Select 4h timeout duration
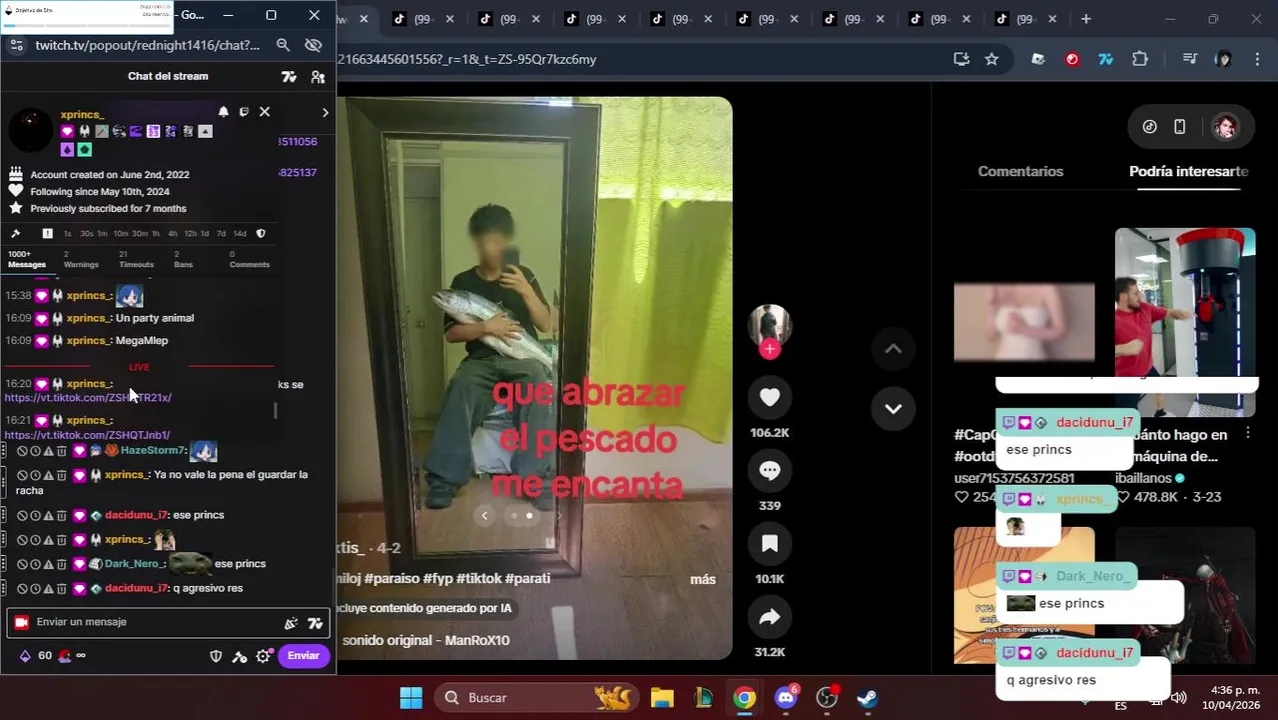This screenshot has height=720, width=1278. [x=172, y=234]
